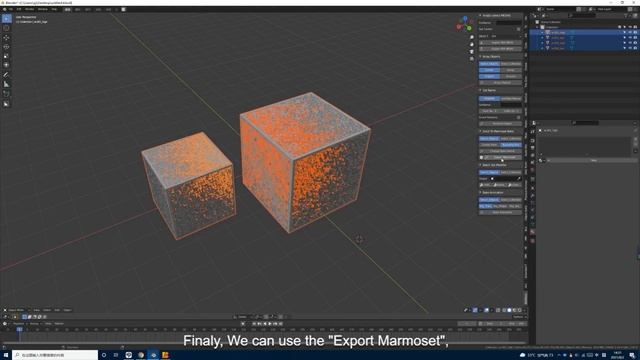Collapse the Array Objects panel

coord(480,56)
